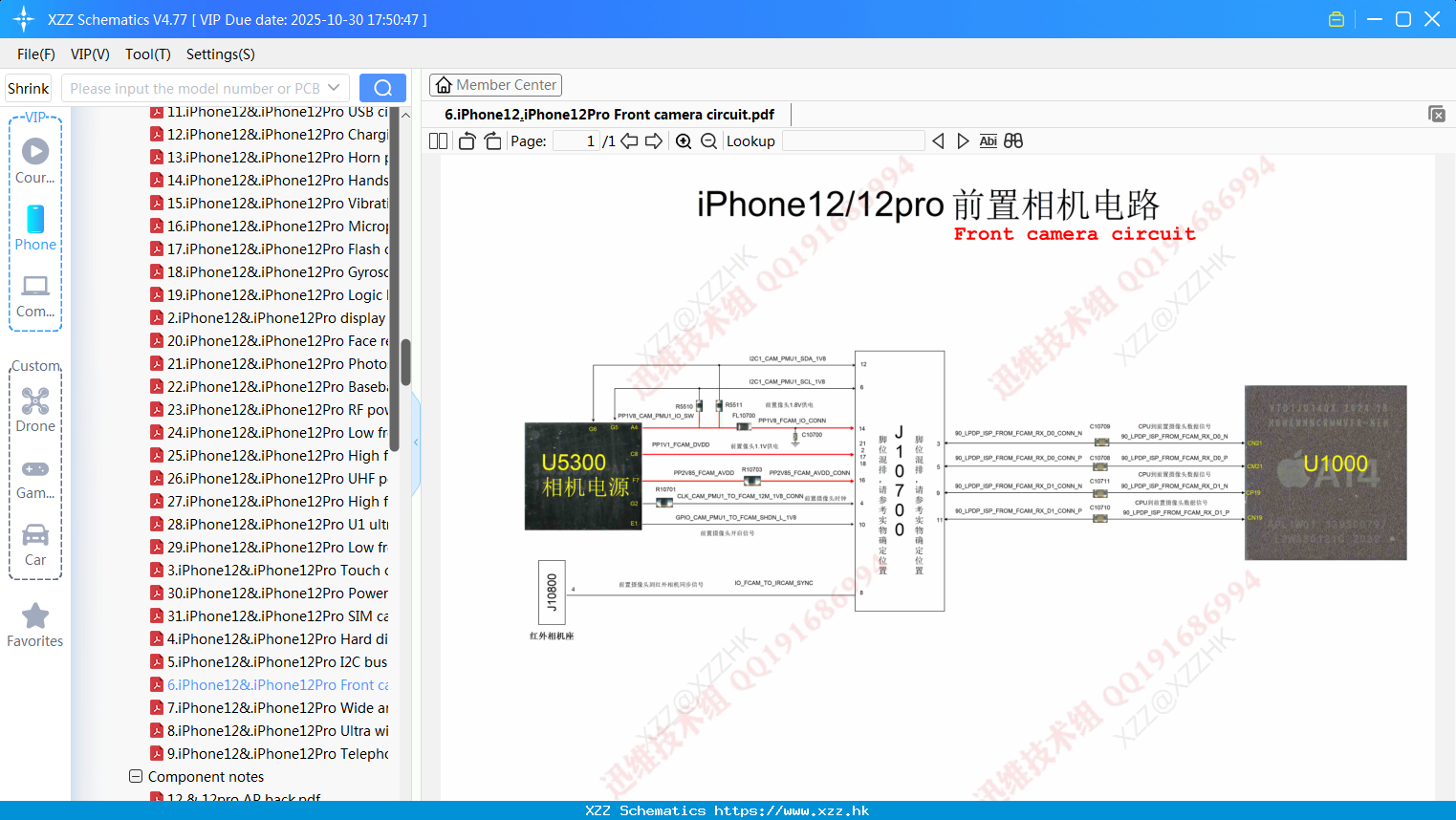Open 28.iPhone12 U1 ultra file
1456x820 pixels.
point(270,525)
